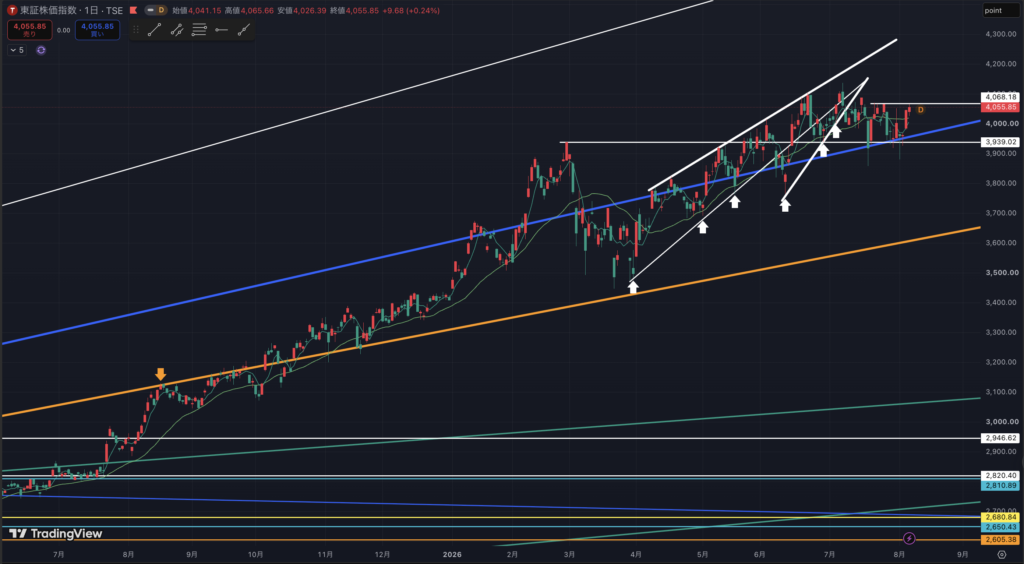
Task: Select the parallel channel drawing tool
Action: point(177,29)
